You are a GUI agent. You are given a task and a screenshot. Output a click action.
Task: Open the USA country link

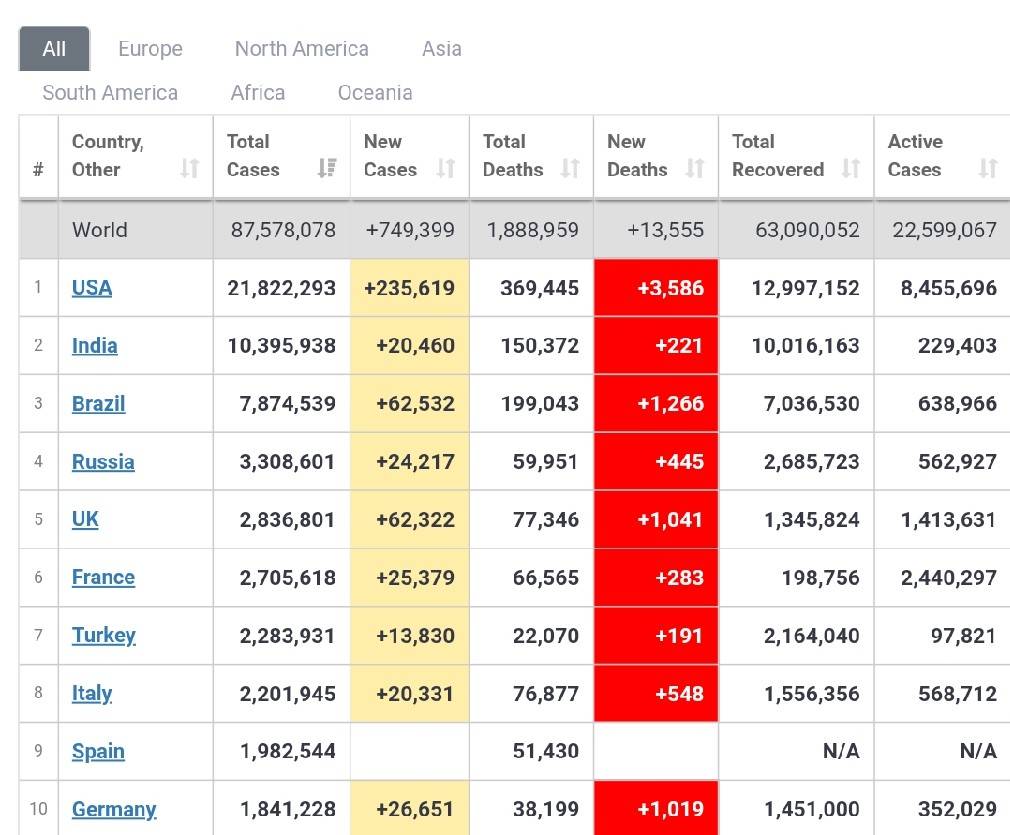[x=92, y=288]
